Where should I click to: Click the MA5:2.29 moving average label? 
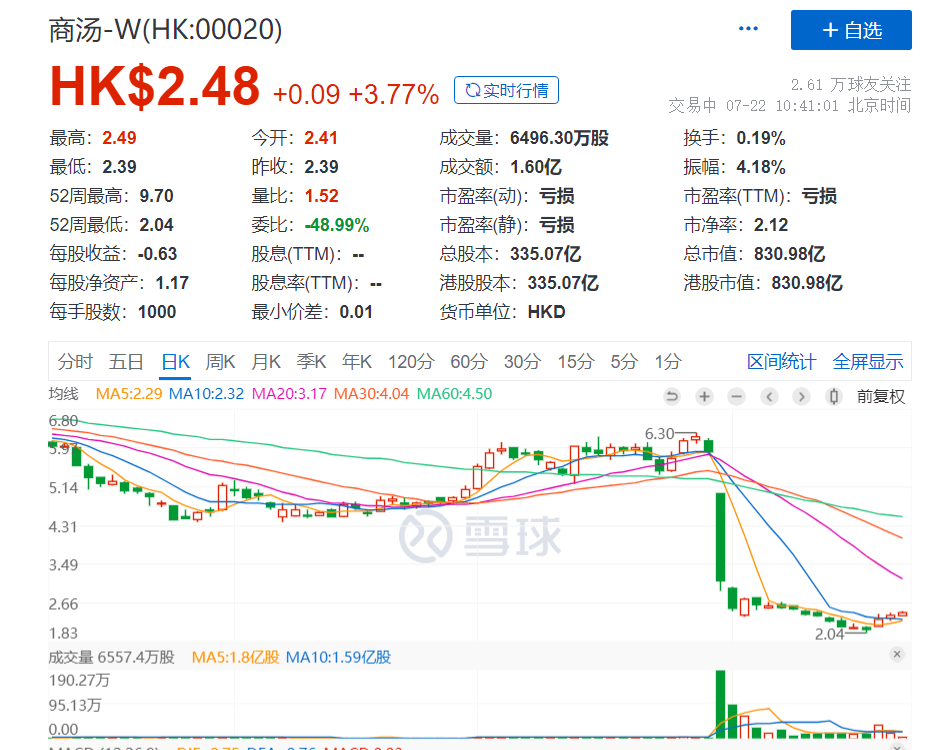128,394
